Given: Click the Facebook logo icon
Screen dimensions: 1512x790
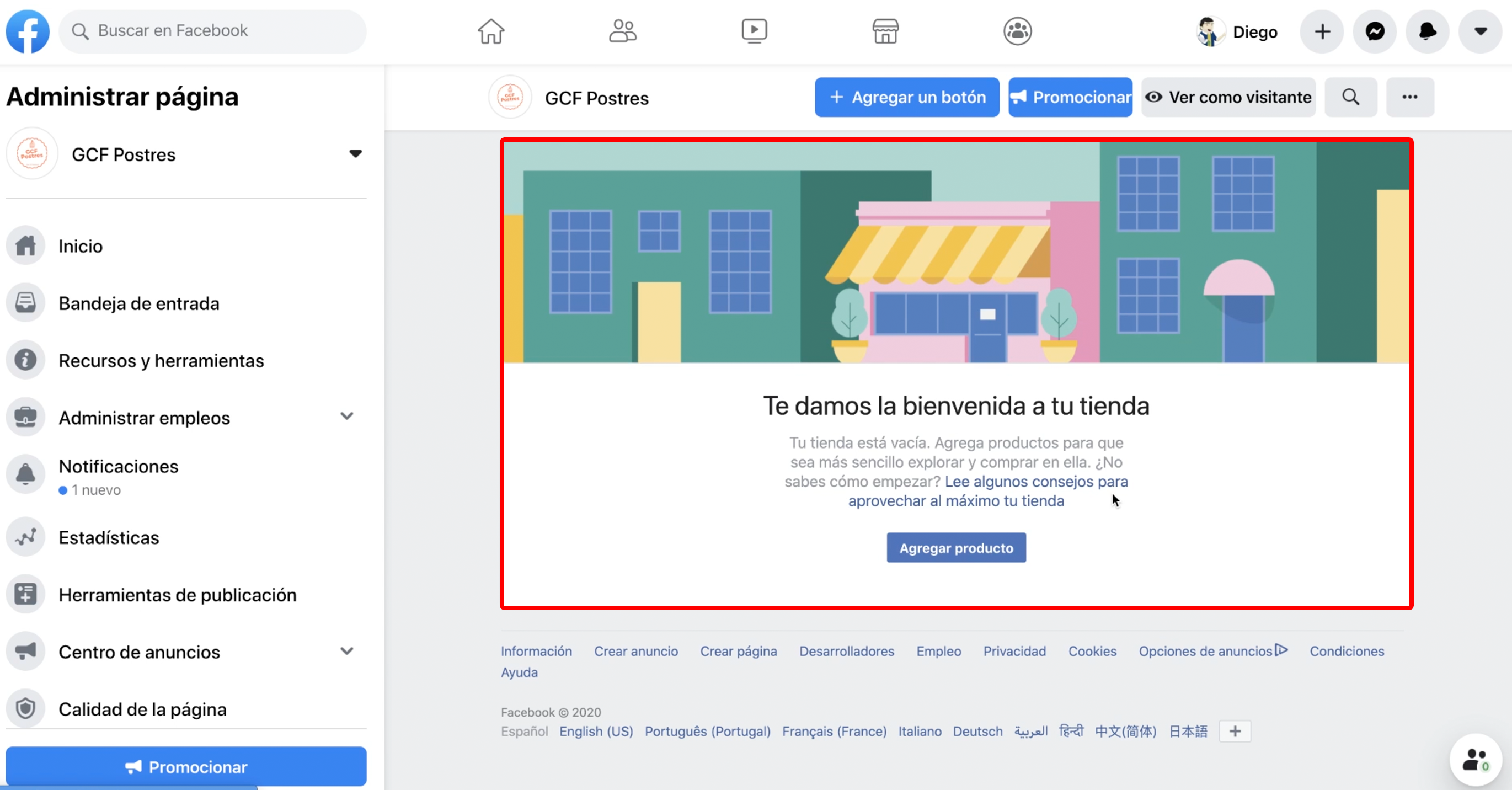Looking at the screenshot, I should point(28,31).
